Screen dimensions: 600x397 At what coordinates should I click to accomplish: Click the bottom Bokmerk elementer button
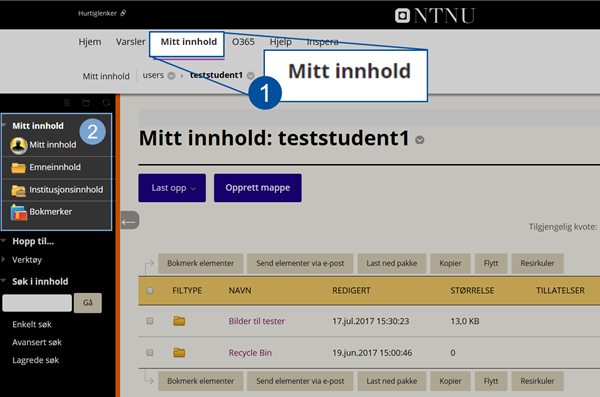tap(201, 381)
